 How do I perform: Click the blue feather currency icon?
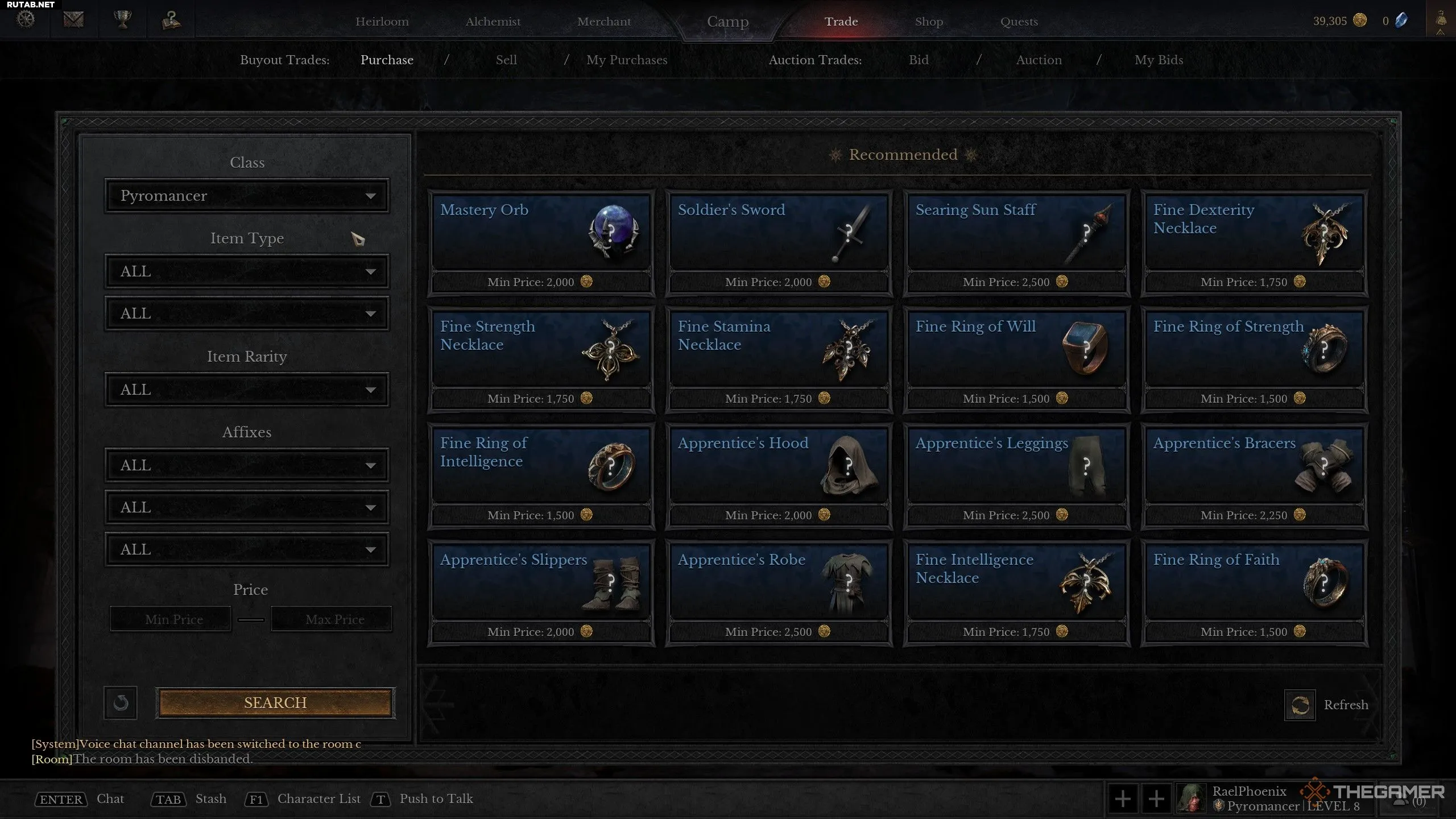[x=1401, y=20]
